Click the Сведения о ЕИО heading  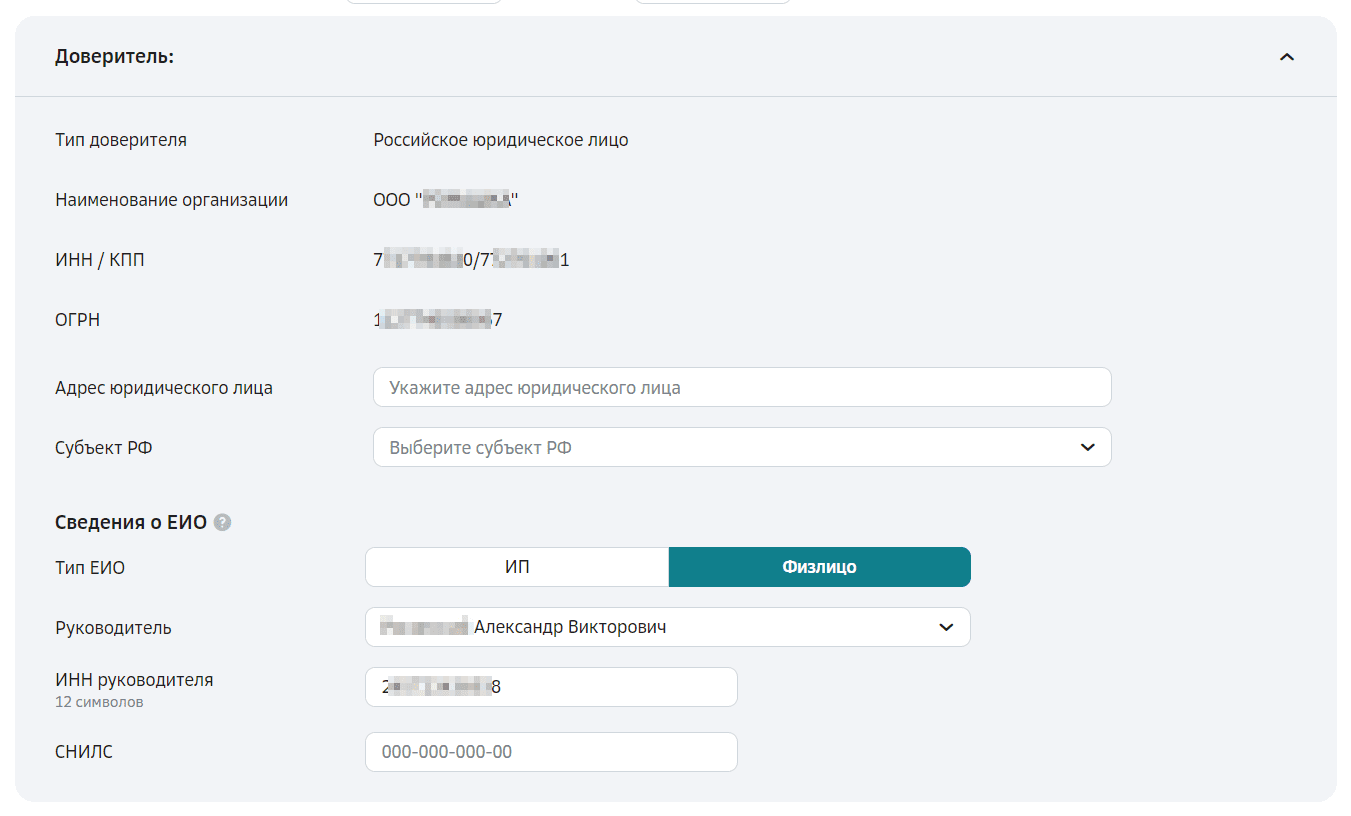[131, 522]
